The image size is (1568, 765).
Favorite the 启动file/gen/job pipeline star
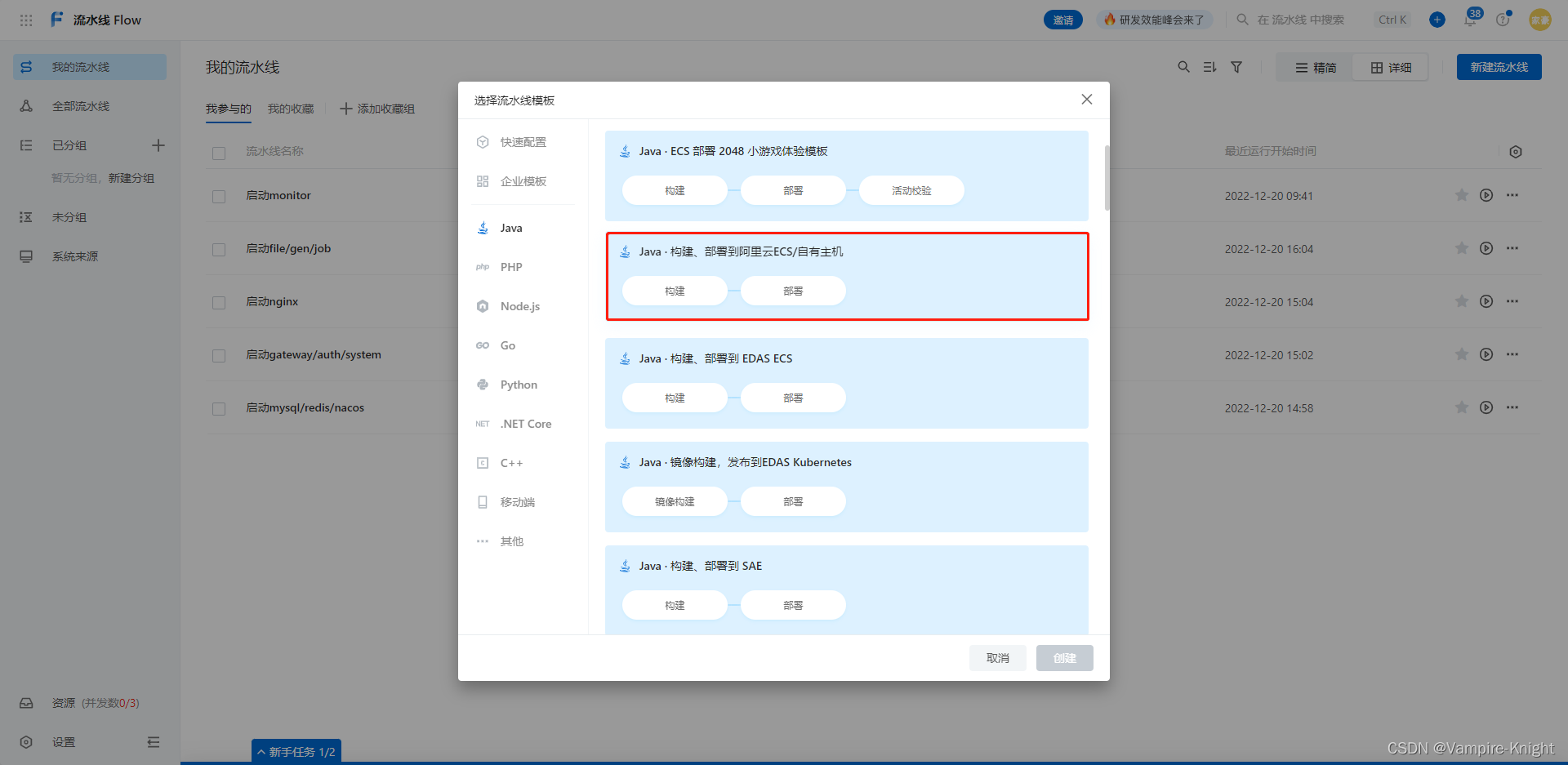point(1462,248)
